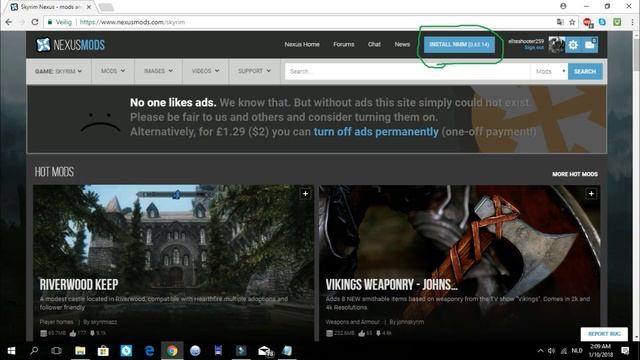Expand the MODS menu dropdown
Screen dimensions: 640x360
click(113, 71)
